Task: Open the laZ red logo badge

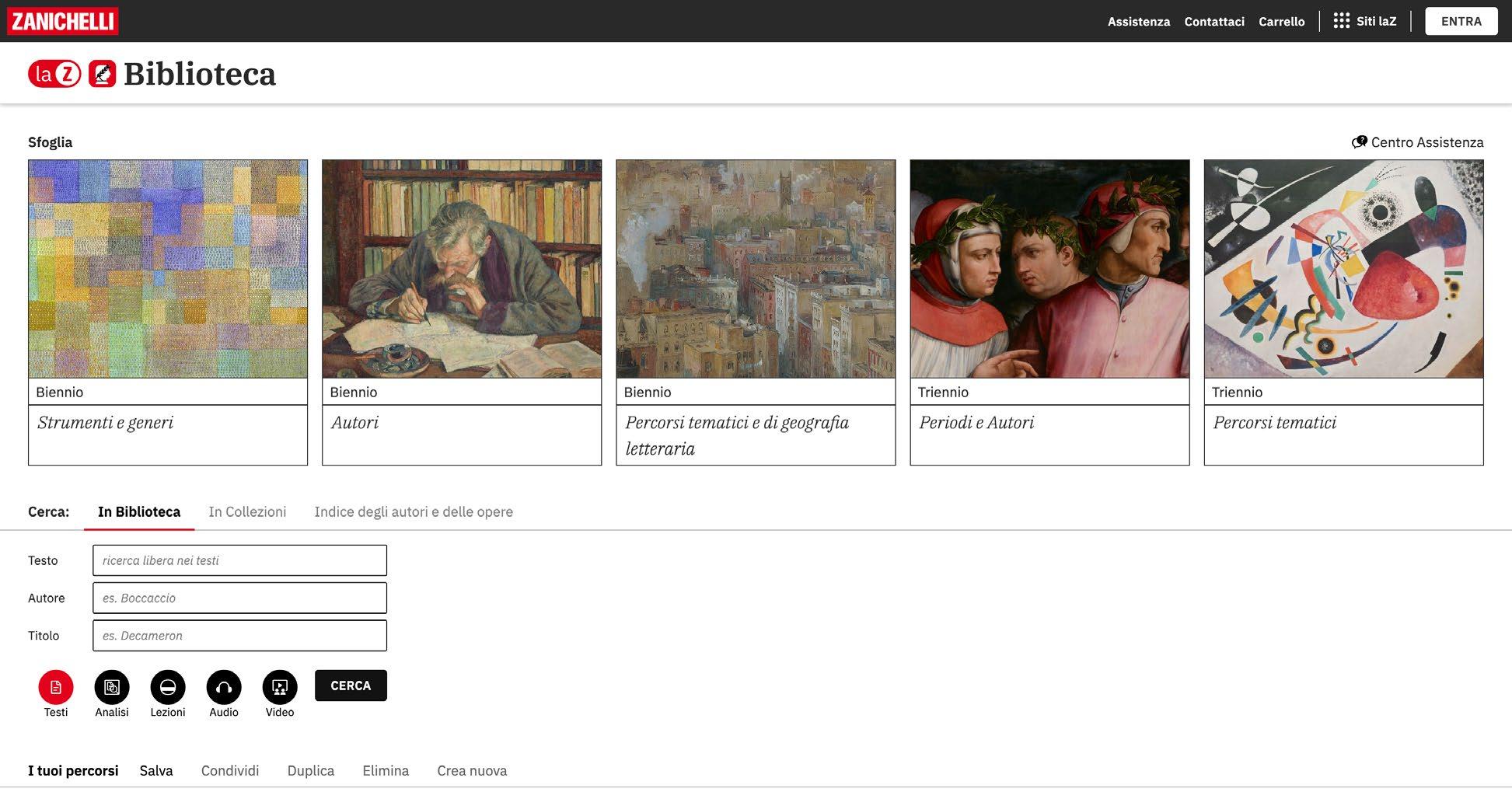Action: tap(54, 74)
